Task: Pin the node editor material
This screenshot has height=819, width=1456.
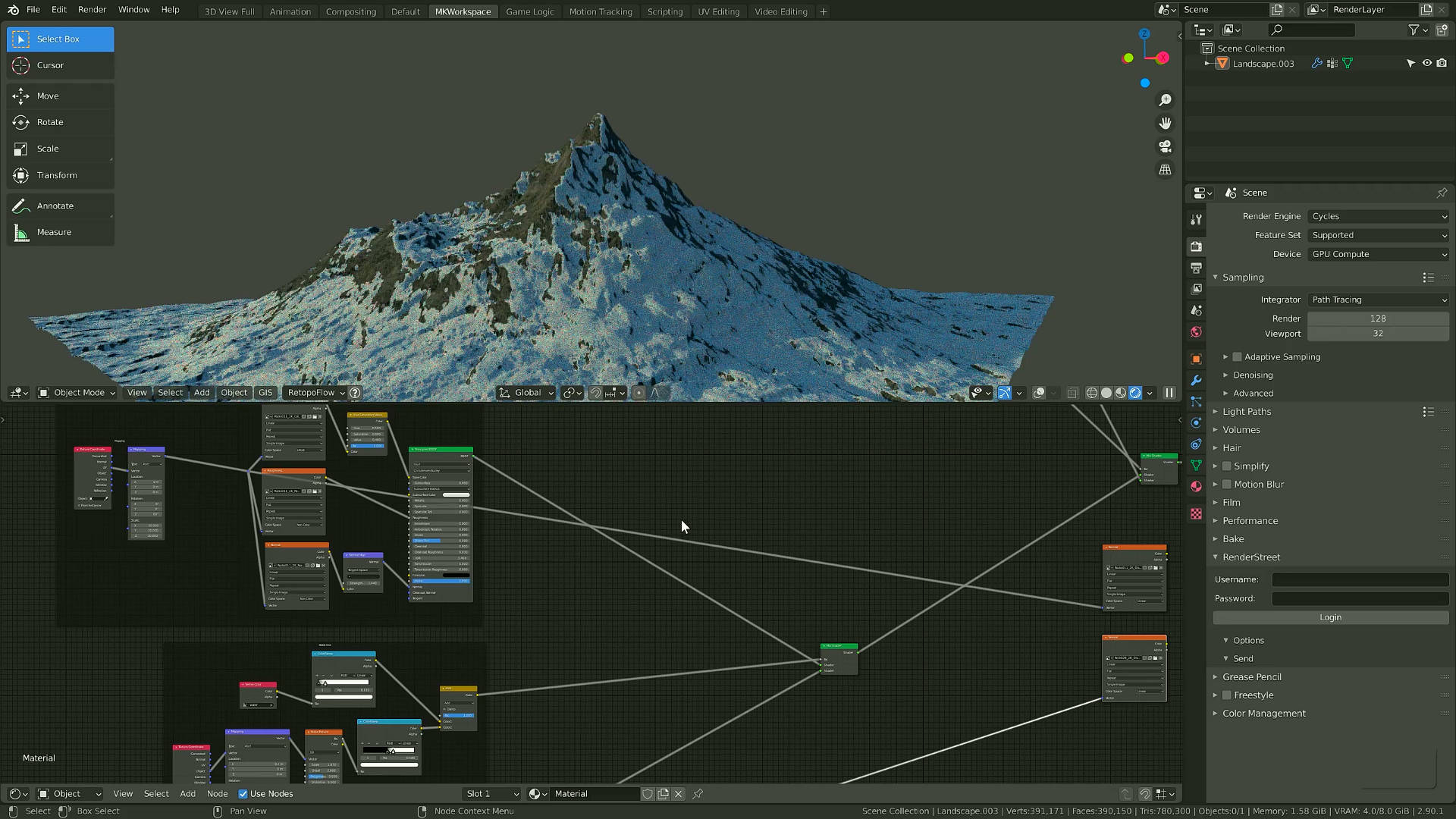Action: 698,794
